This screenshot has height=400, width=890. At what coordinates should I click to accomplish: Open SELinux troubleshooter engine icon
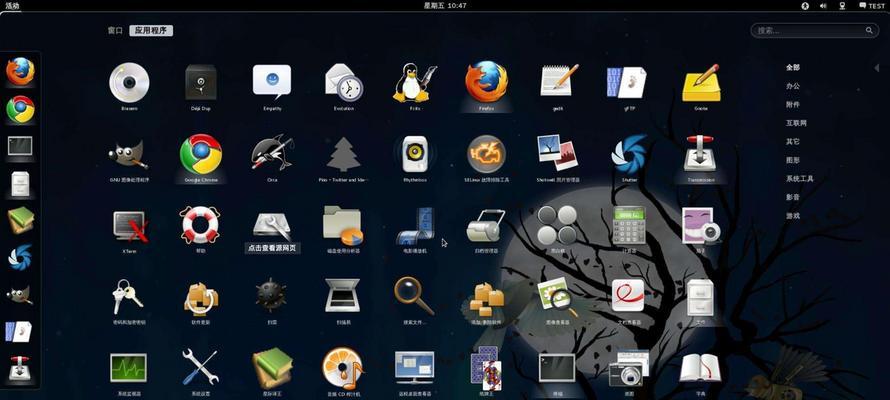(x=486, y=154)
